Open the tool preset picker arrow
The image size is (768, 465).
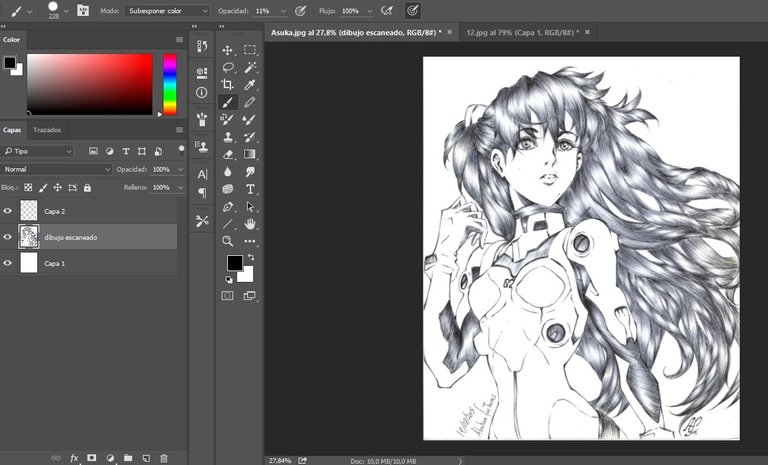coord(29,11)
